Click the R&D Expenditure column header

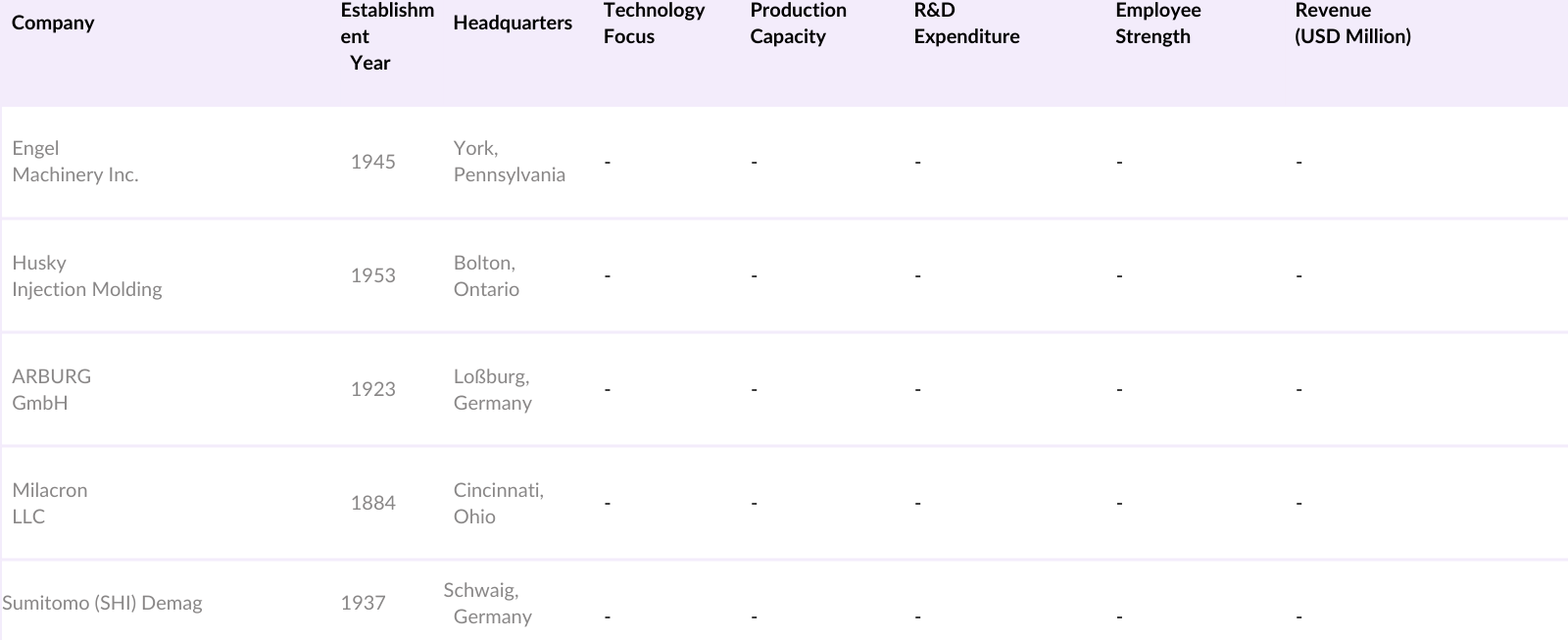click(x=966, y=24)
